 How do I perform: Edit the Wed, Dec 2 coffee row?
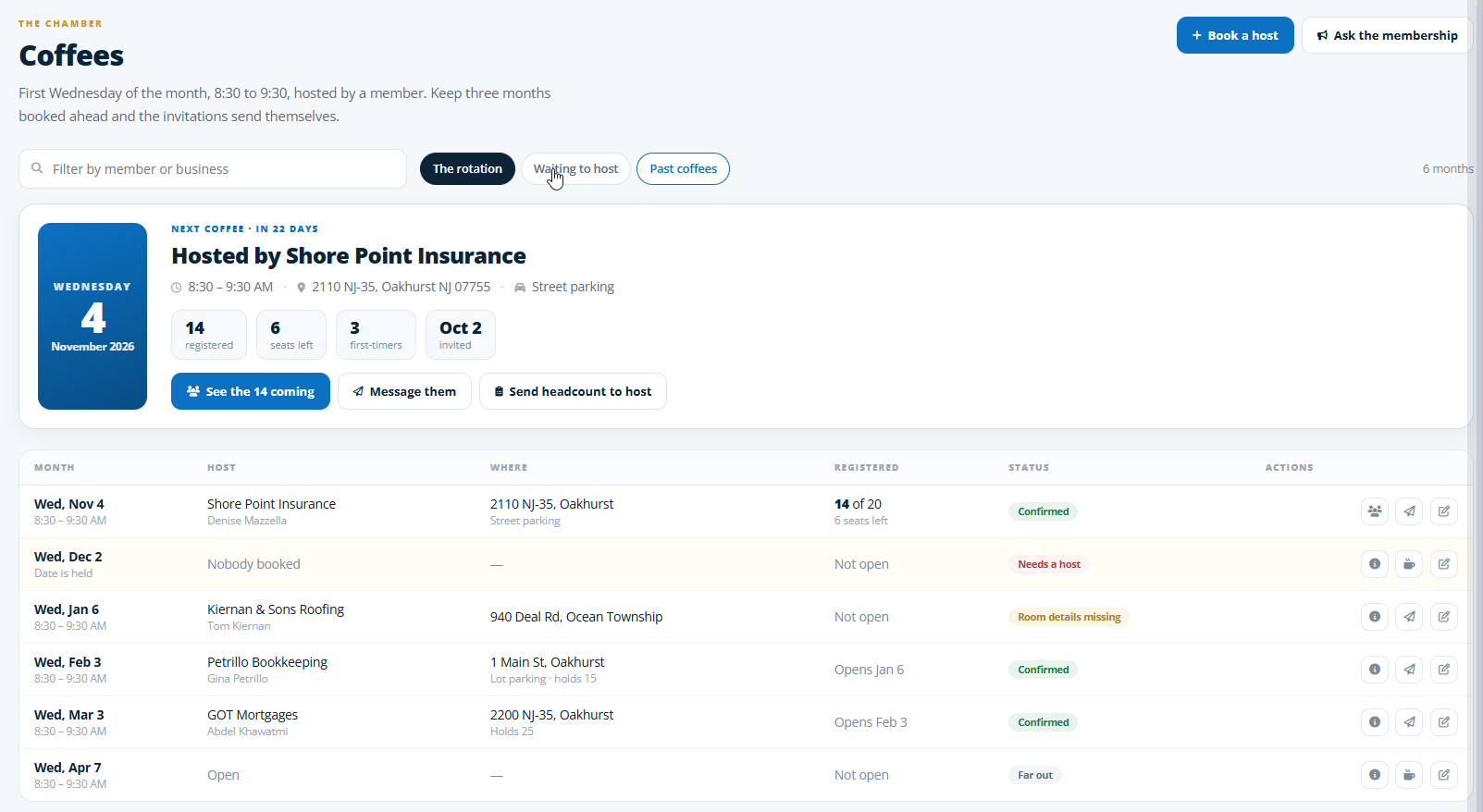click(1444, 564)
